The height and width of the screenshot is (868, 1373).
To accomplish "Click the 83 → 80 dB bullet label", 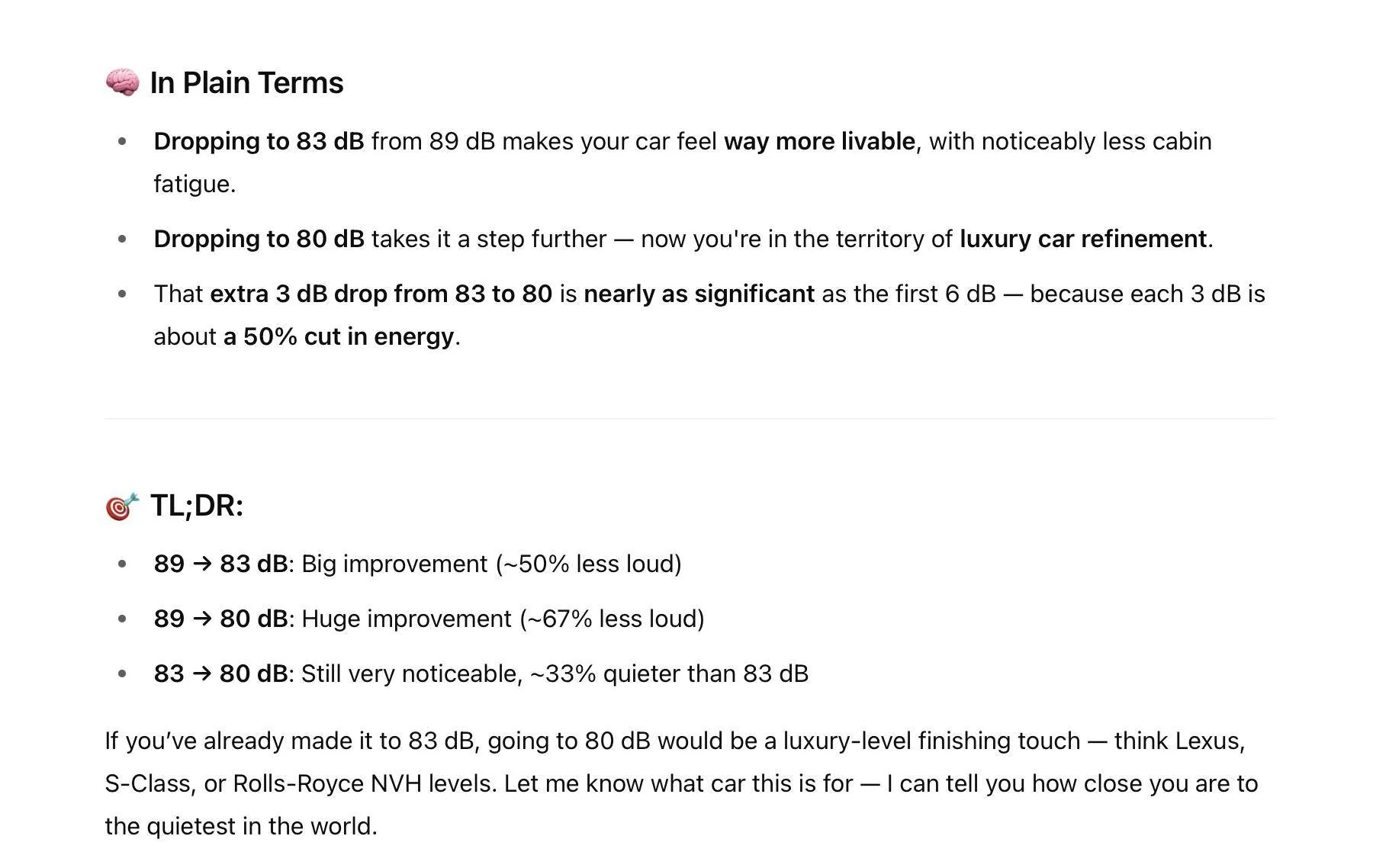I will 220,674.
